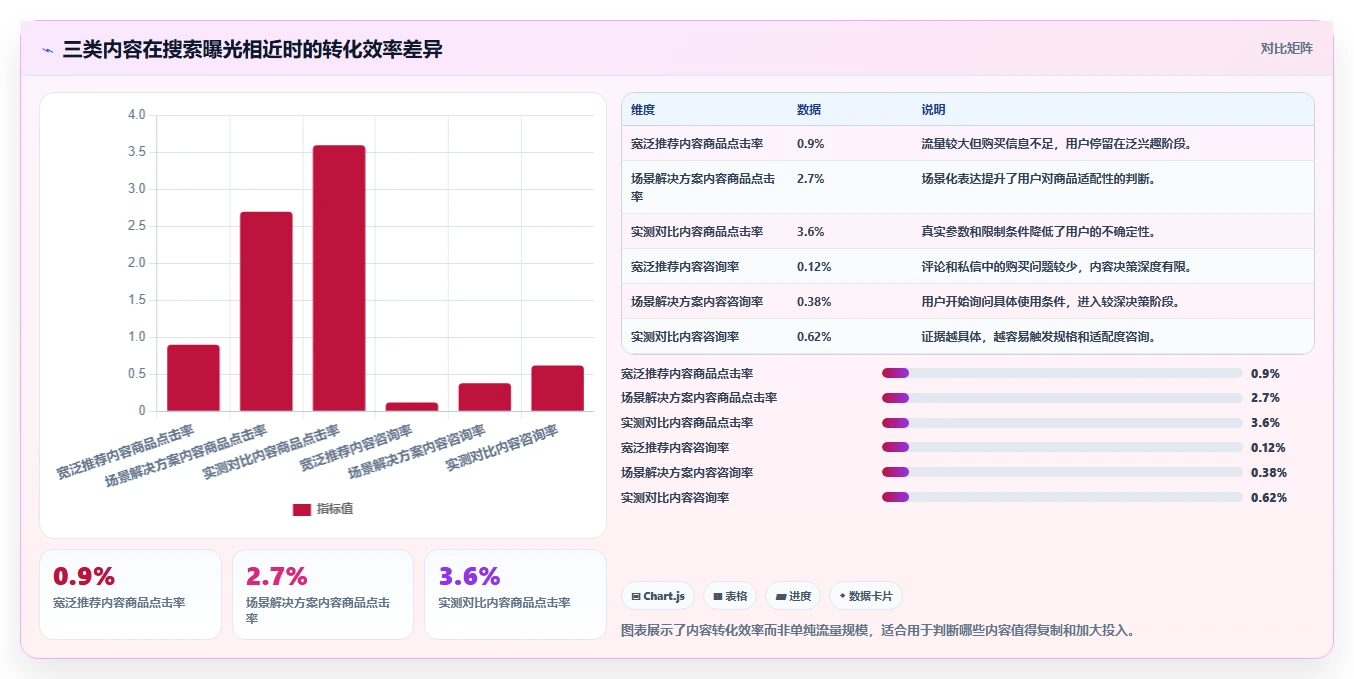Click table cell 宽泛推荐内容咨询率
This screenshot has width=1354, height=679.
(x=685, y=267)
